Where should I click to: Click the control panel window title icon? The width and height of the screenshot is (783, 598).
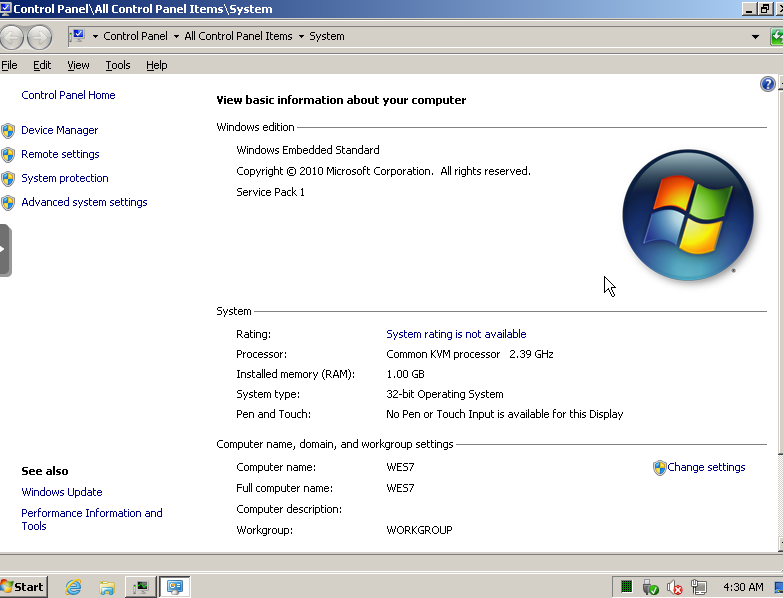click(5, 8)
